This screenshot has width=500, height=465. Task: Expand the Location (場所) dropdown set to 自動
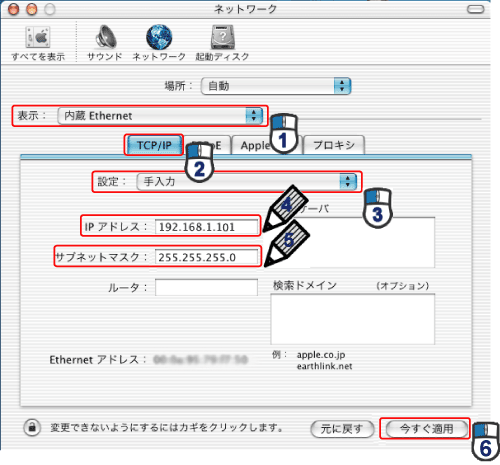276,86
